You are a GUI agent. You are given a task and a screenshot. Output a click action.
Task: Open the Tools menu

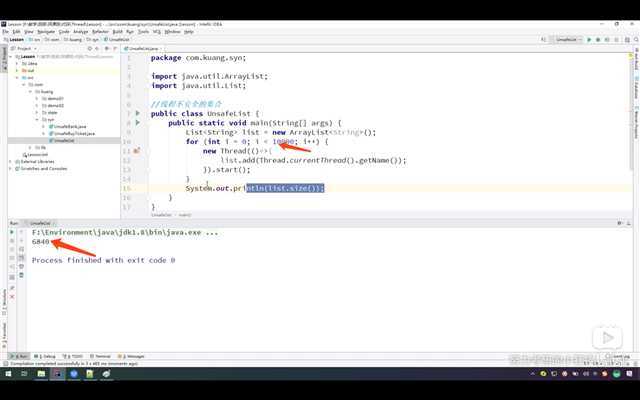[143, 32]
